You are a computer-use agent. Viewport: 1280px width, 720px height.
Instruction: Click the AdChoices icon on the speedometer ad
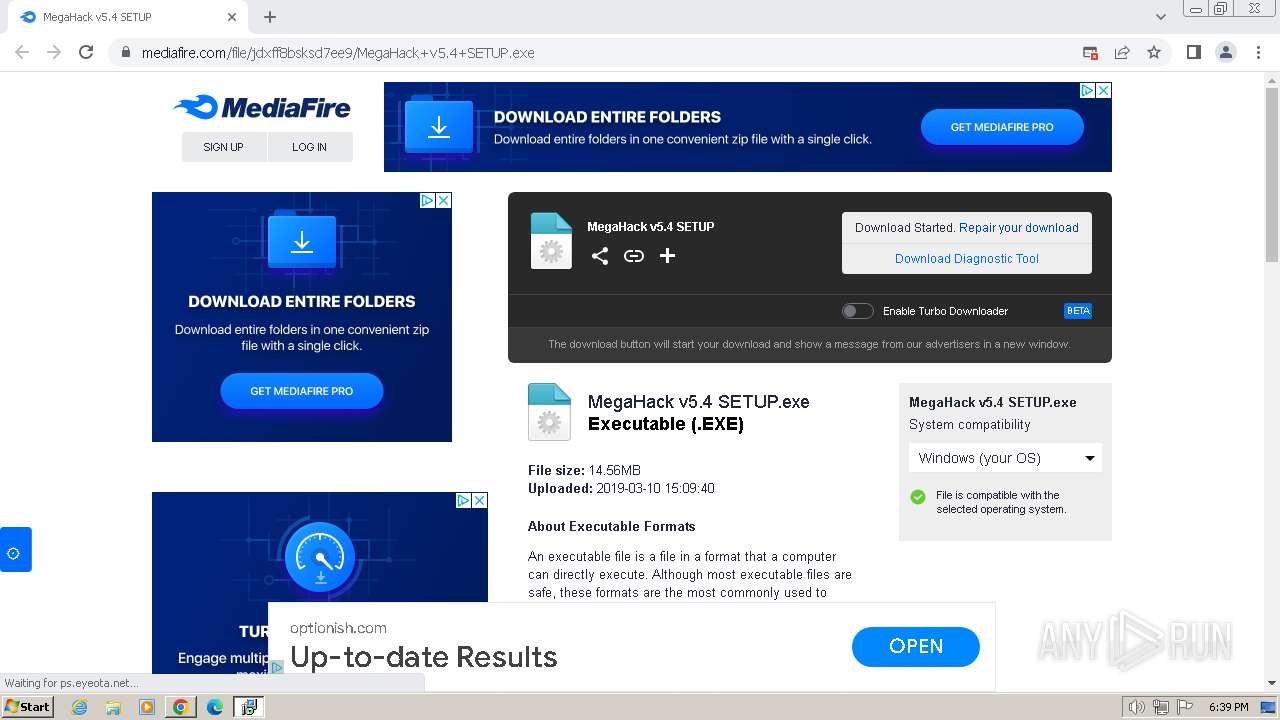pos(463,500)
